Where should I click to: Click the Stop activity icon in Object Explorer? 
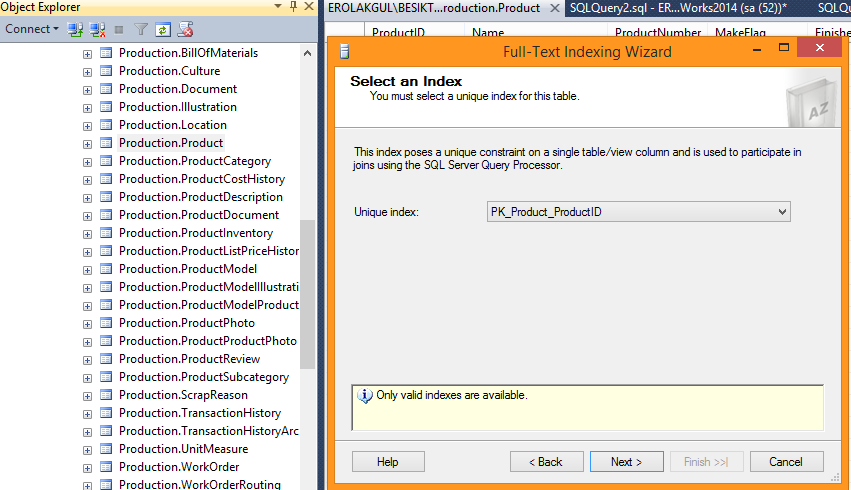(120, 30)
